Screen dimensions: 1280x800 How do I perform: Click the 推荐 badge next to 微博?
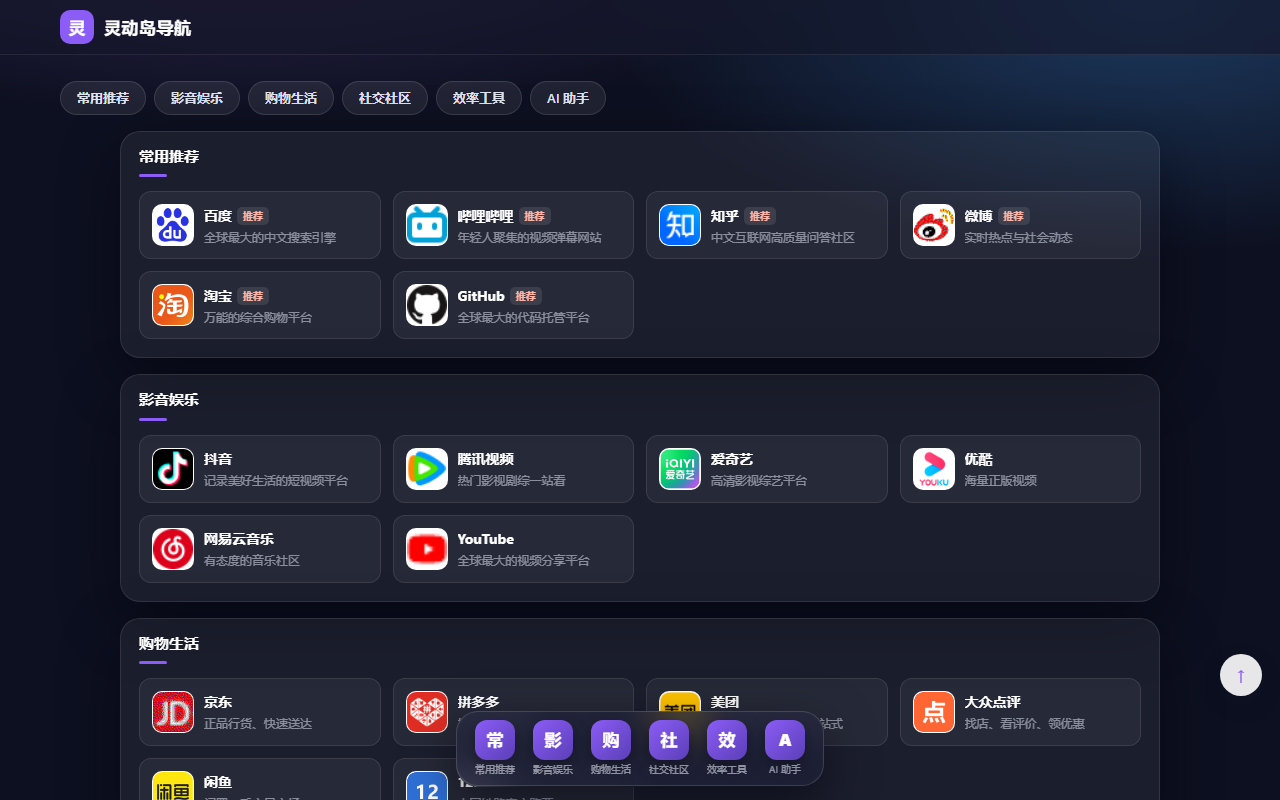pyautogui.click(x=1014, y=216)
